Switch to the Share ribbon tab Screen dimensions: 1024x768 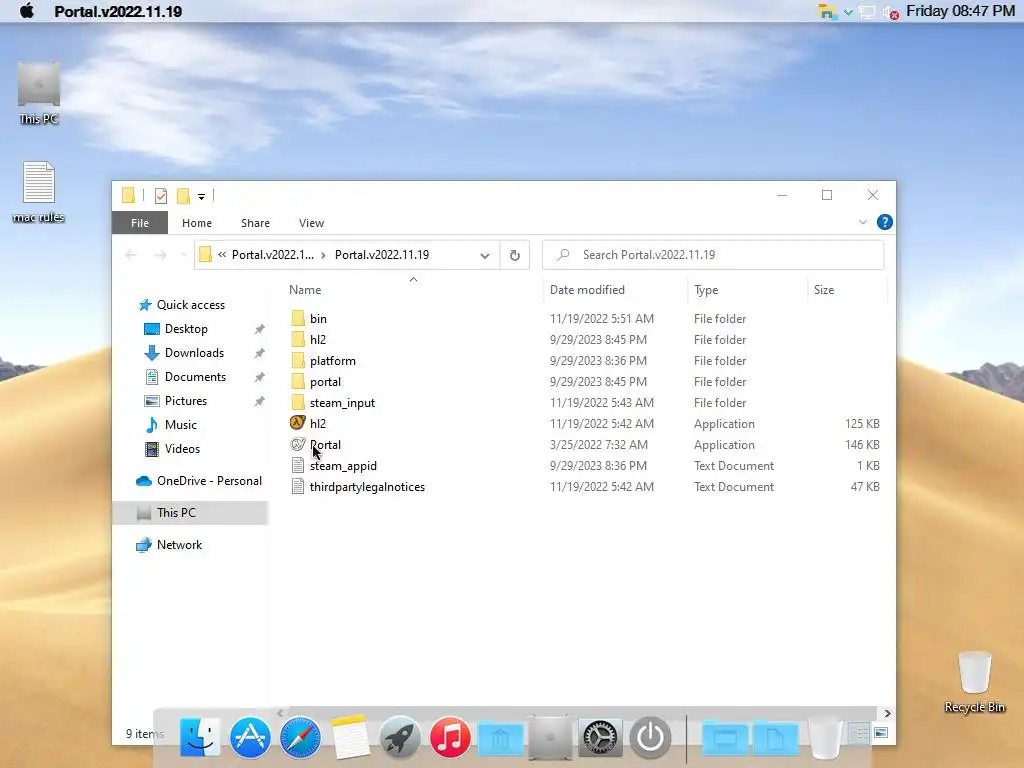point(255,223)
